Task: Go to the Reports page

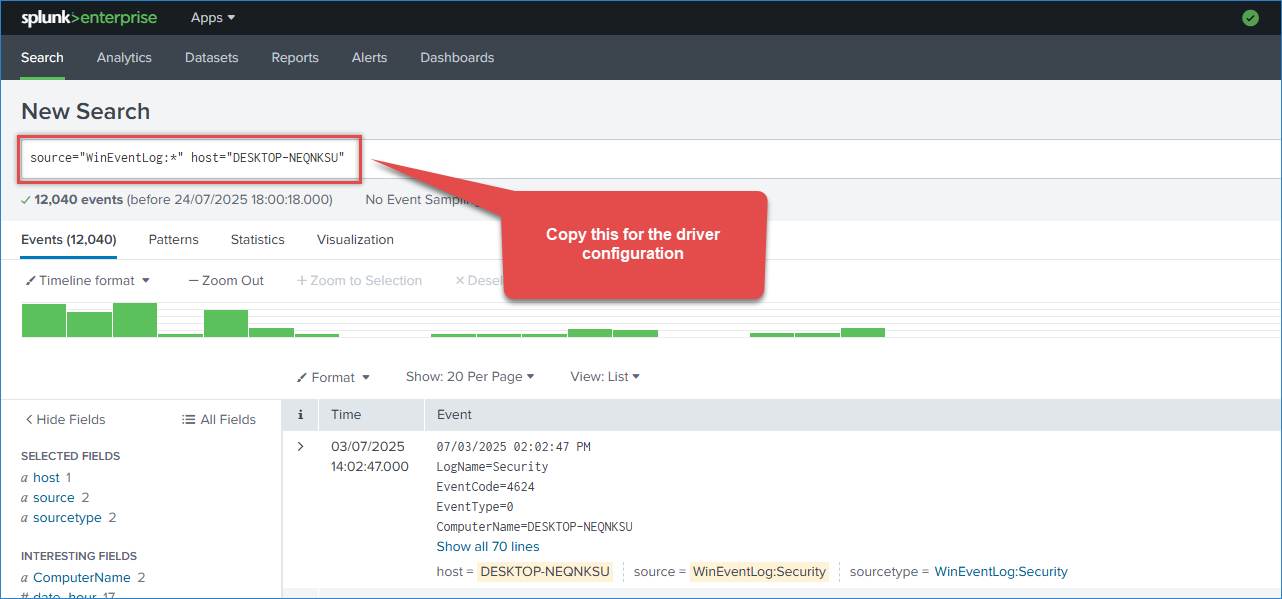Action: [x=295, y=58]
